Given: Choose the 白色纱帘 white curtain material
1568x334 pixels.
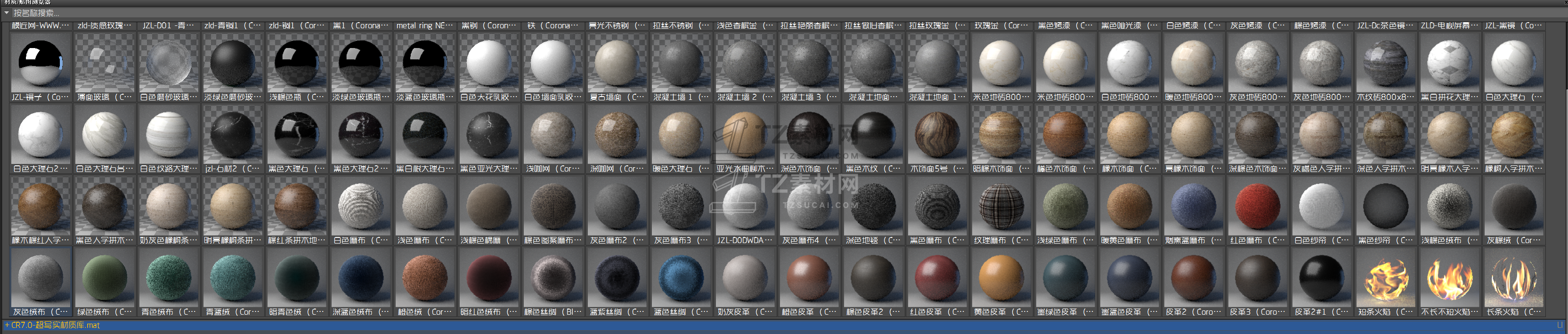Looking at the screenshot, I should pos(1322,207).
